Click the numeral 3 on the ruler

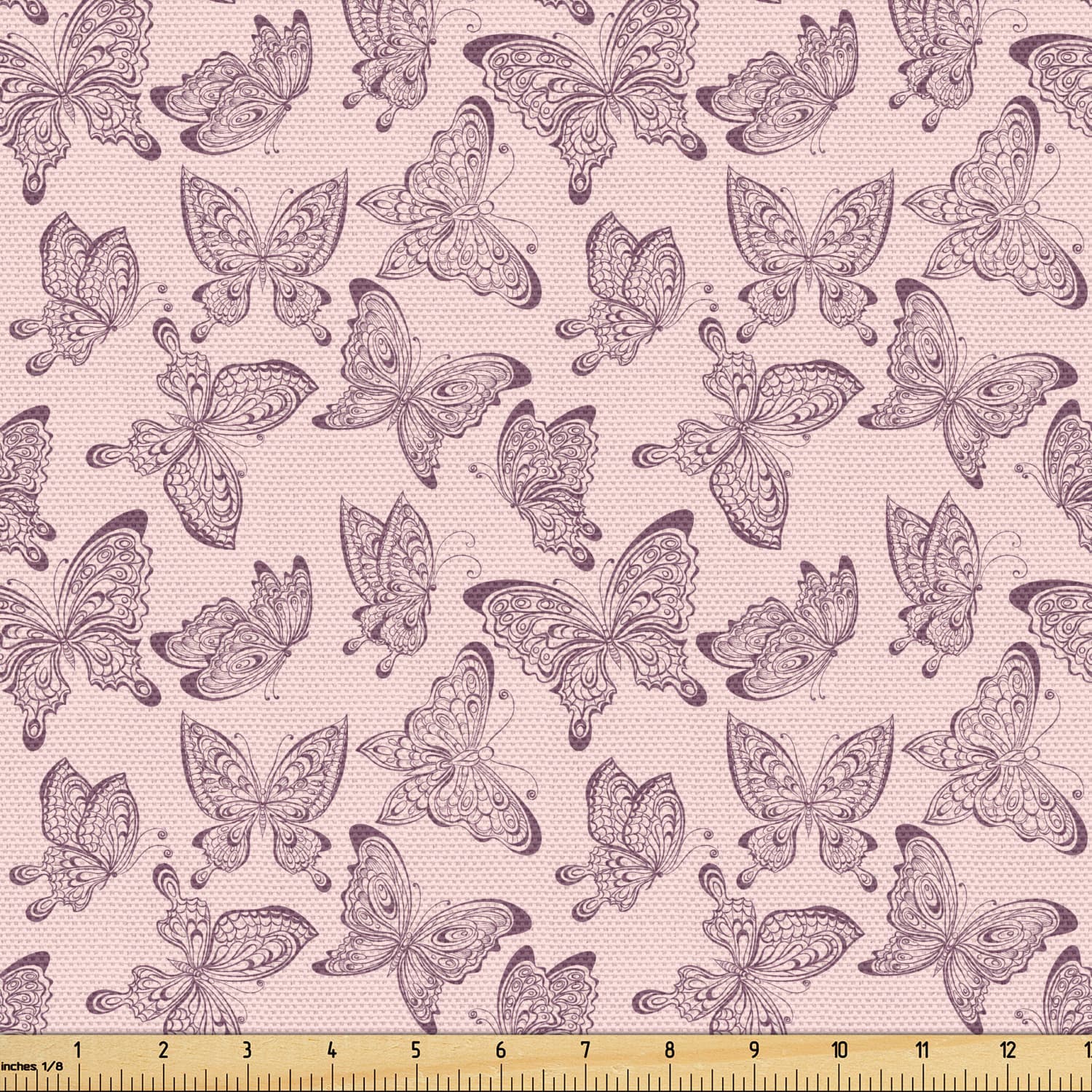point(248,1049)
